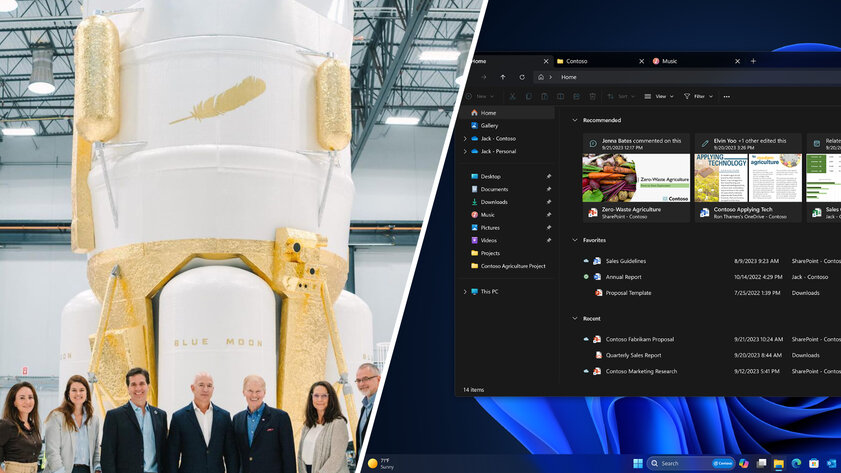This screenshot has width=841, height=473.
Task: Open a new File Explorer tab
Action: pos(753,61)
